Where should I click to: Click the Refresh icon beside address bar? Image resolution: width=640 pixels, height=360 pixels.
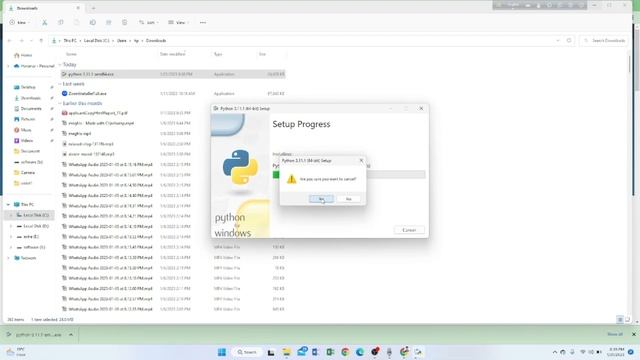569,40
